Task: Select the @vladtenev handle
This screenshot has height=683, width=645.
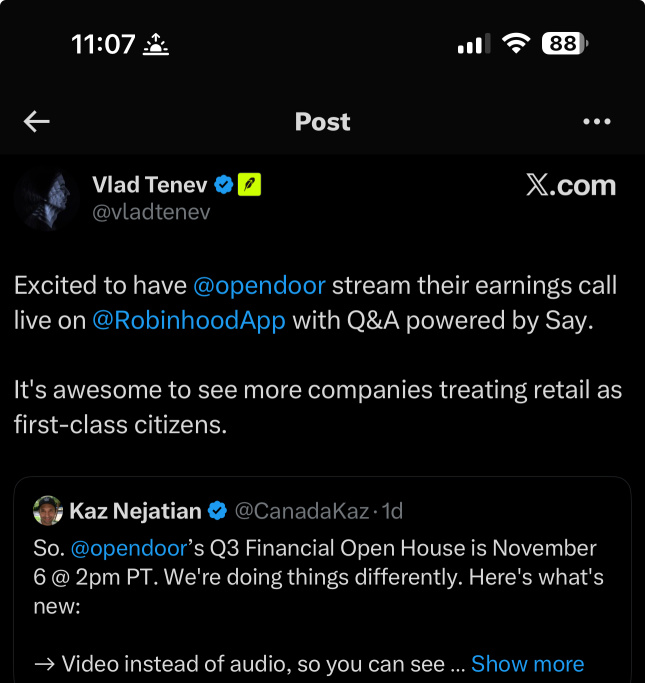Action: click(151, 212)
